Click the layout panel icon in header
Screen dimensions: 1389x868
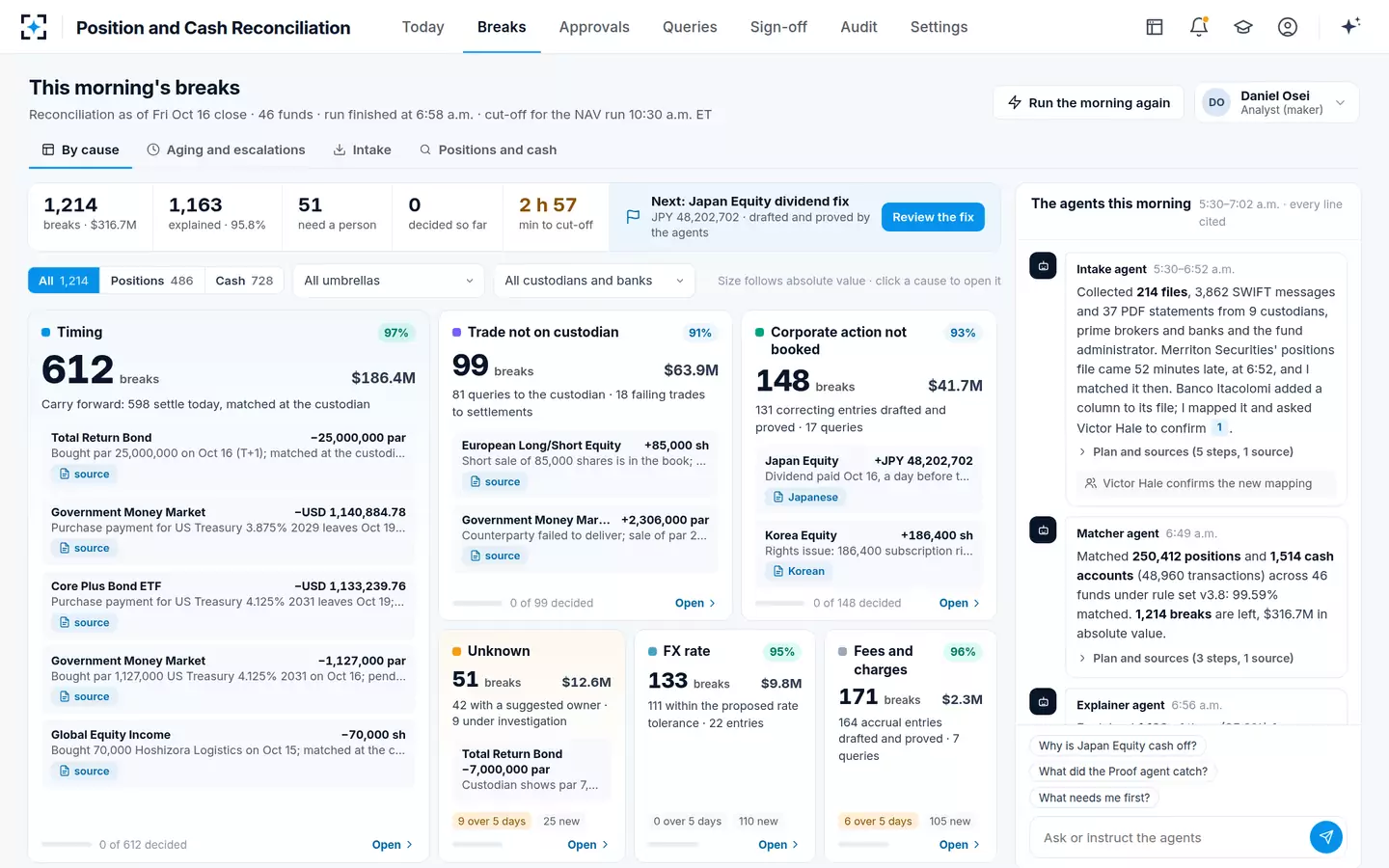pos(1155,27)
